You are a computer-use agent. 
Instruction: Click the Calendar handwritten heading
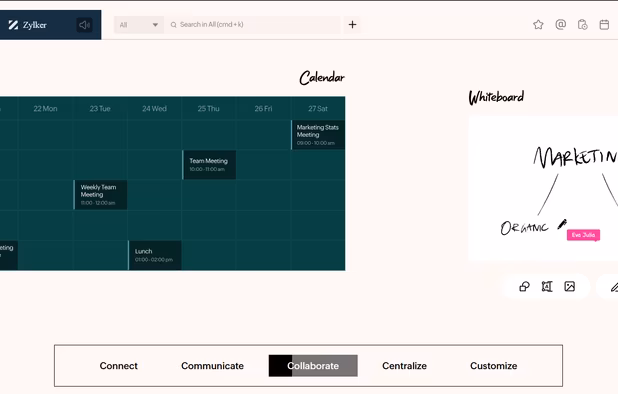coord(322,78)
